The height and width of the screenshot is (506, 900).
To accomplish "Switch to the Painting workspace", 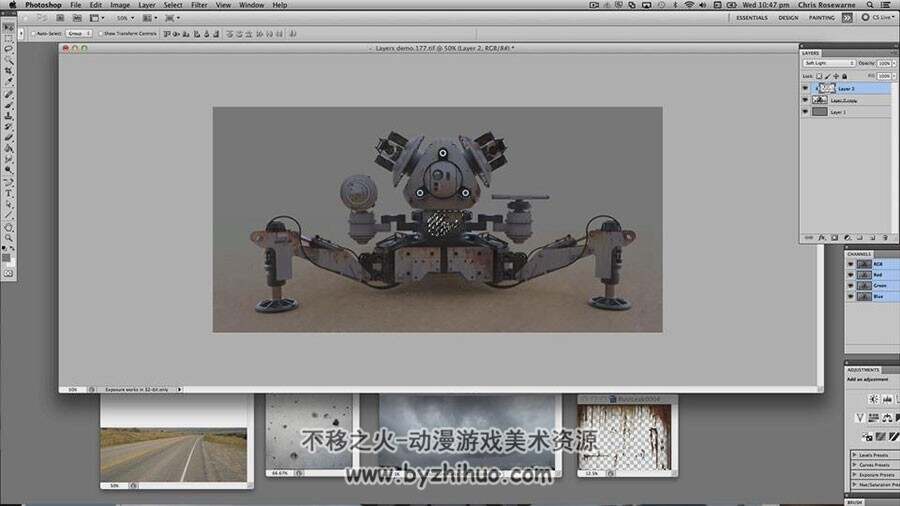I will pyautogui.click(x=821, y=18).
